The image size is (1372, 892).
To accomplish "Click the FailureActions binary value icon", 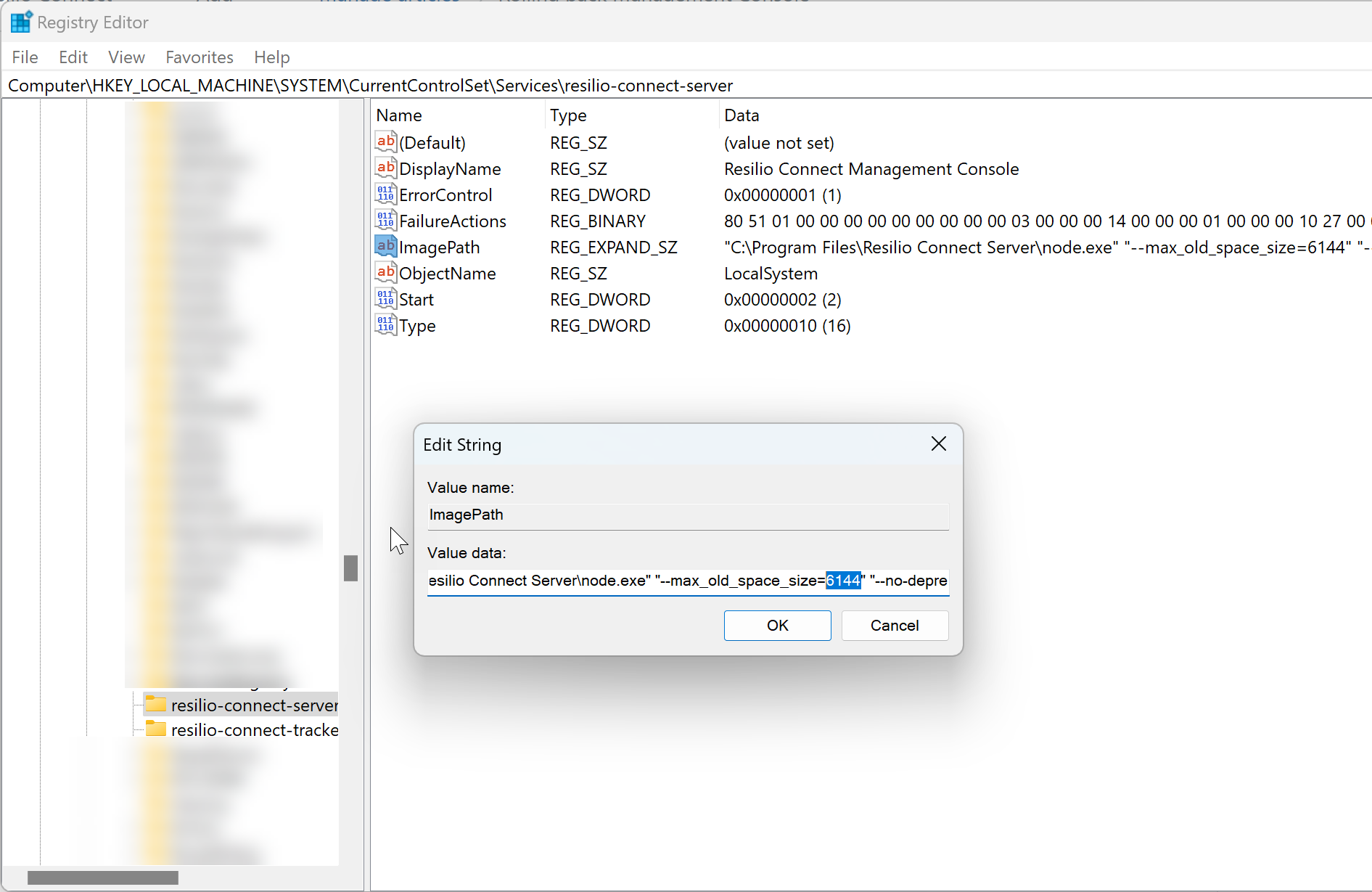I will 385,221.
